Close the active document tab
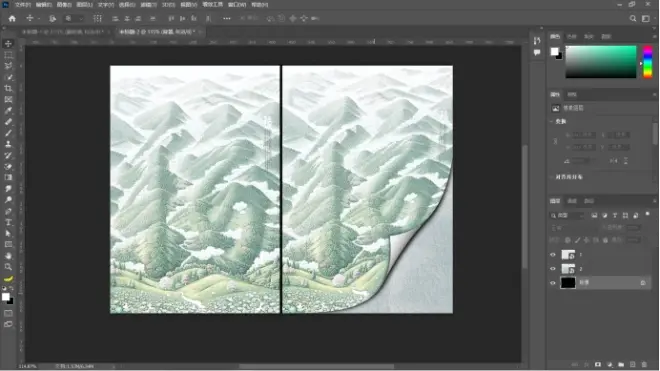 tap(200, 32)
